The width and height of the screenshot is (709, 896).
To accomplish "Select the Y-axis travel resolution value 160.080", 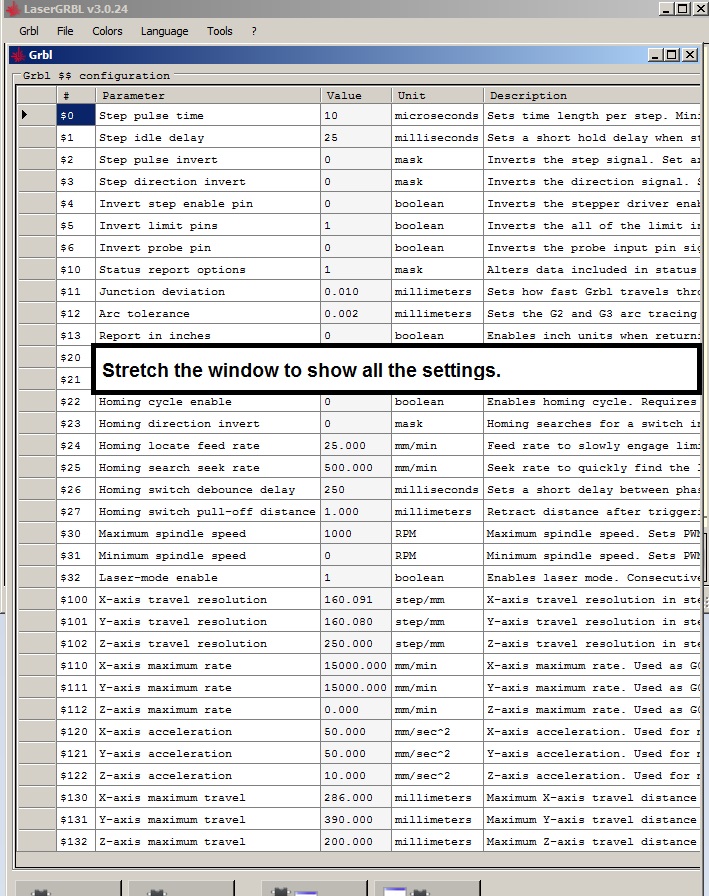I will pyautogui.click(x=356, y=622).
